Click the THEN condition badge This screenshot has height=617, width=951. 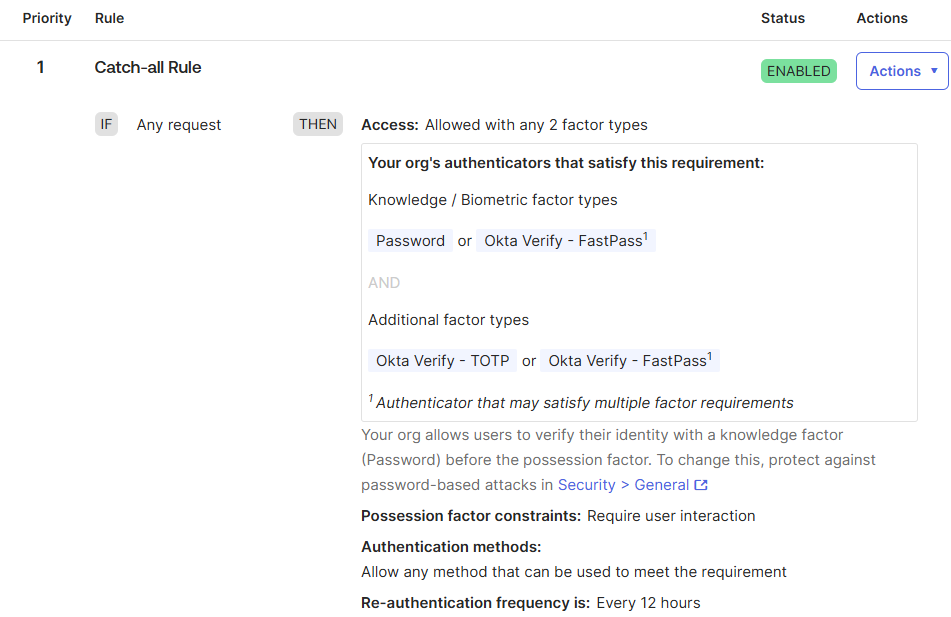click(318, 124)
